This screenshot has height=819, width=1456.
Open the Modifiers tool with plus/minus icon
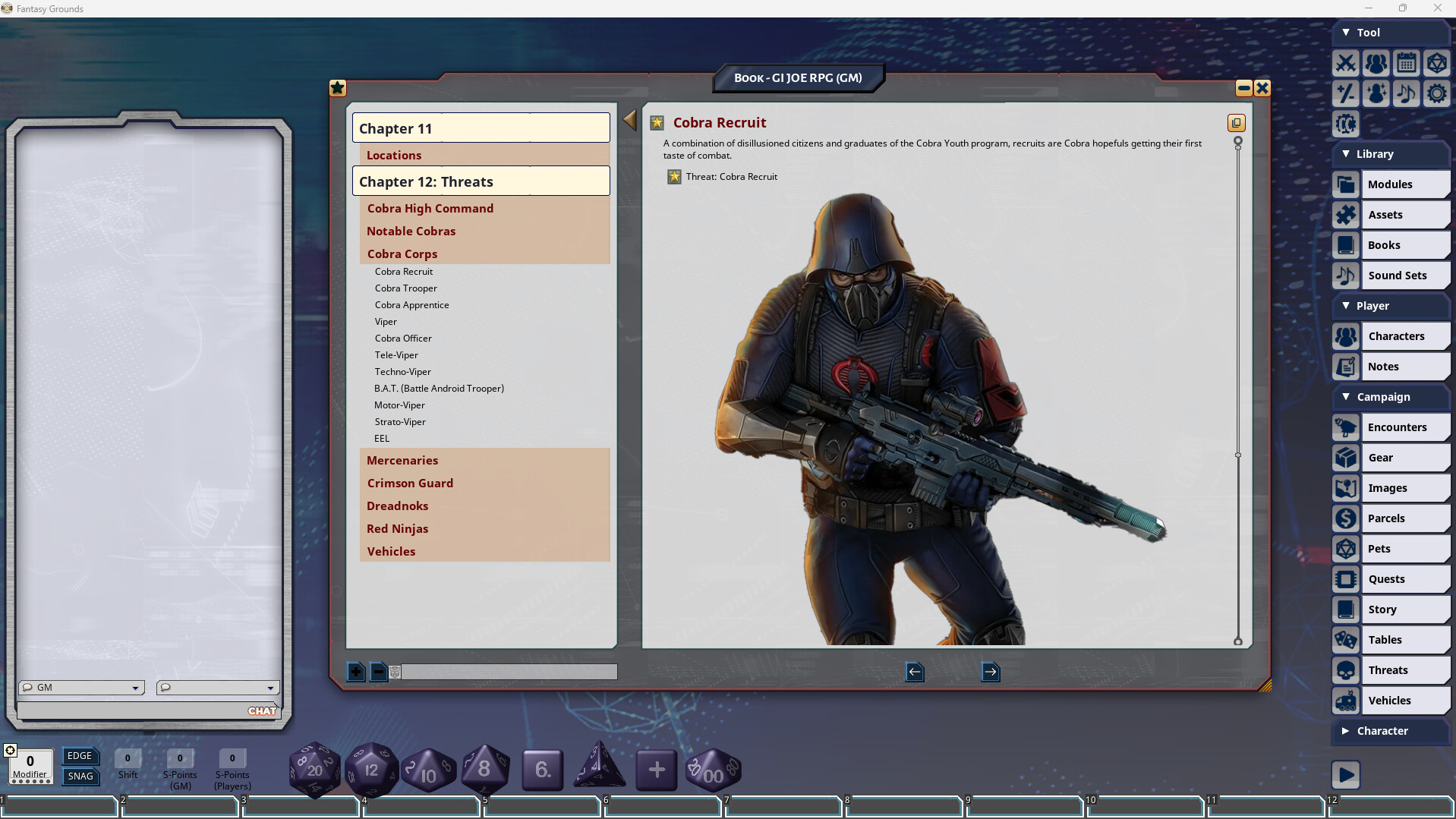click(1347, 93)
